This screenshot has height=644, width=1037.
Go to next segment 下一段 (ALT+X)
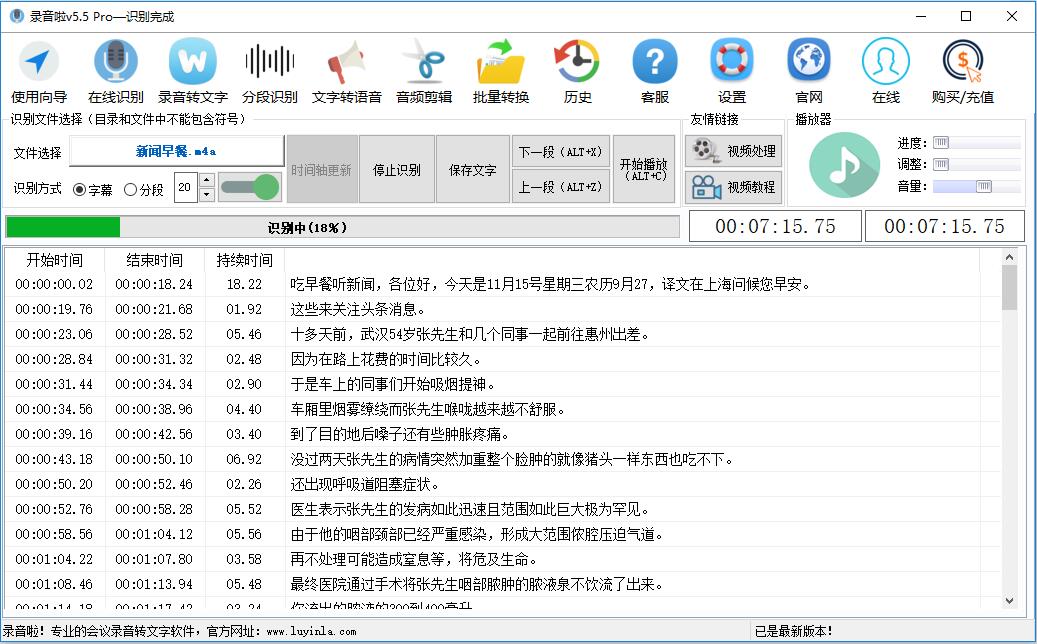(x=560, y=151)
